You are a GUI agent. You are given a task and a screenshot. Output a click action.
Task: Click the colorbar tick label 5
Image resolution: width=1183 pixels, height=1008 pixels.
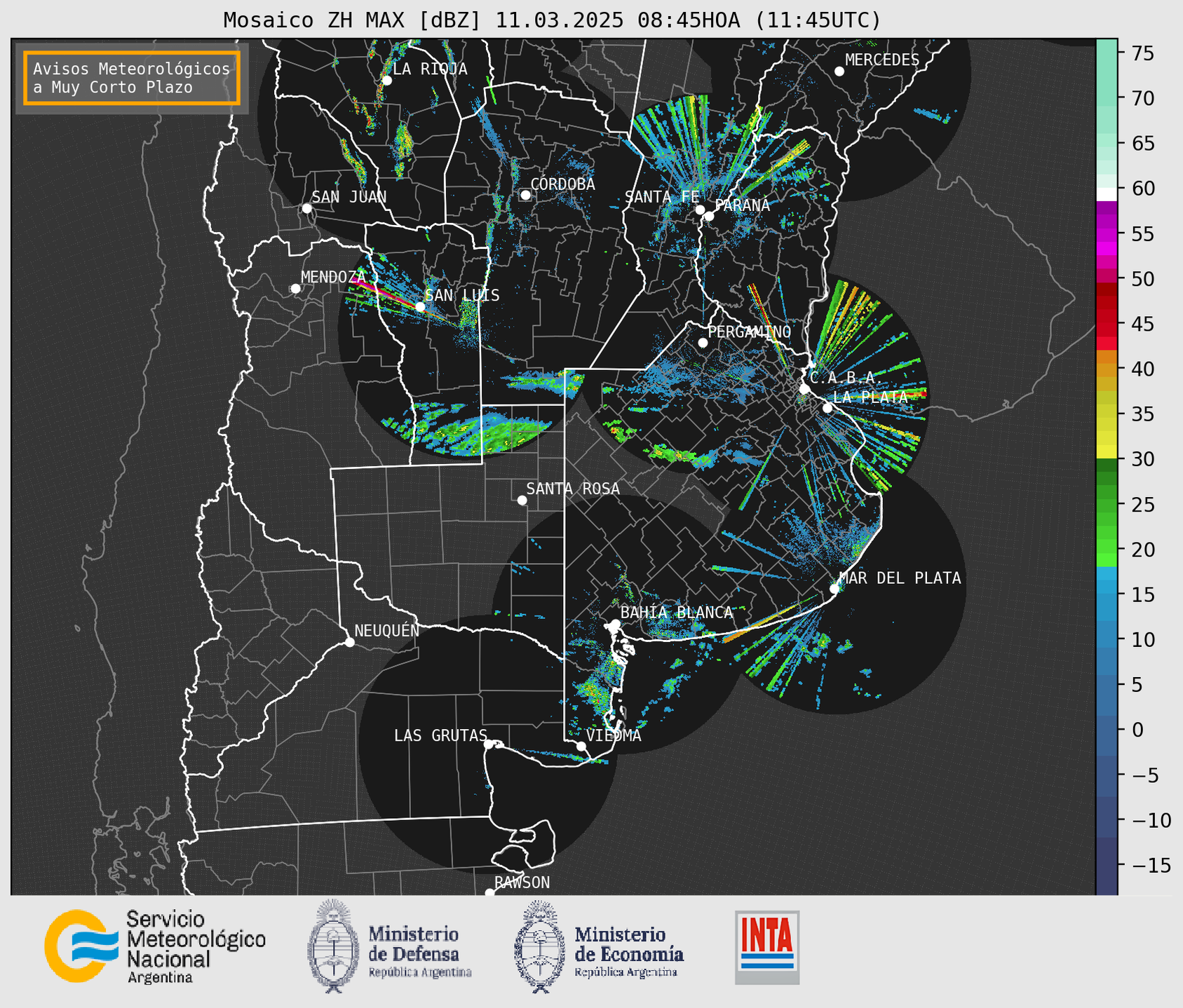pos(1137,684)
